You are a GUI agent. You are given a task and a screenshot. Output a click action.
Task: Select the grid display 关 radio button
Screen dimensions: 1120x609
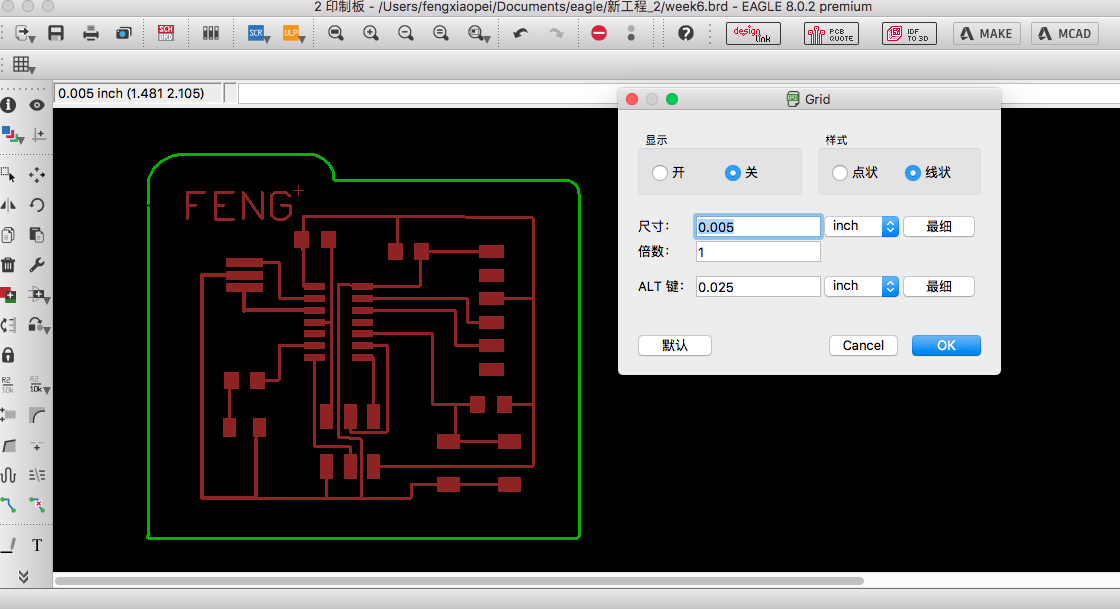tap(732, 173)
